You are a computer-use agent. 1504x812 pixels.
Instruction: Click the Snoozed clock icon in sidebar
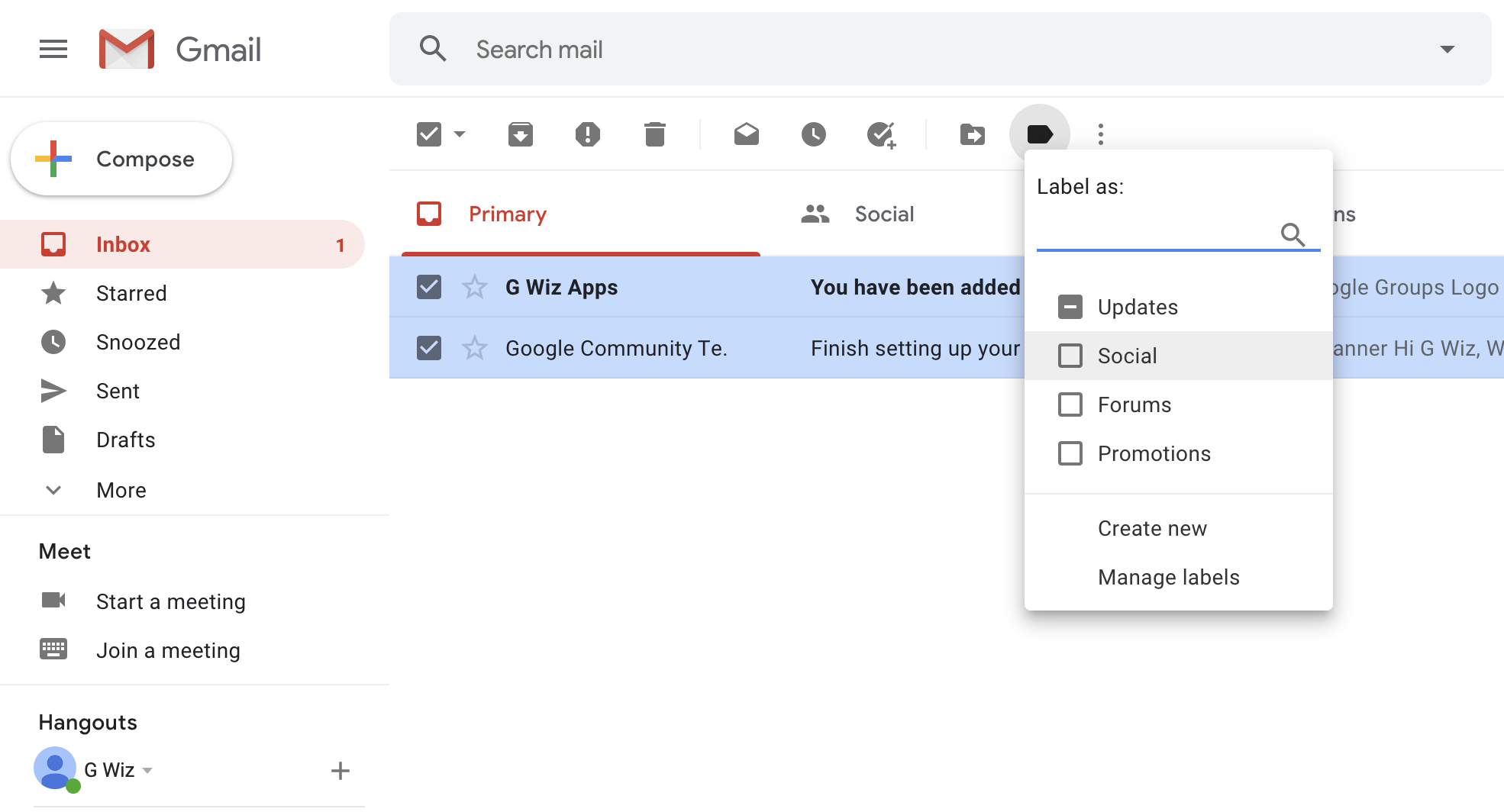53,342
